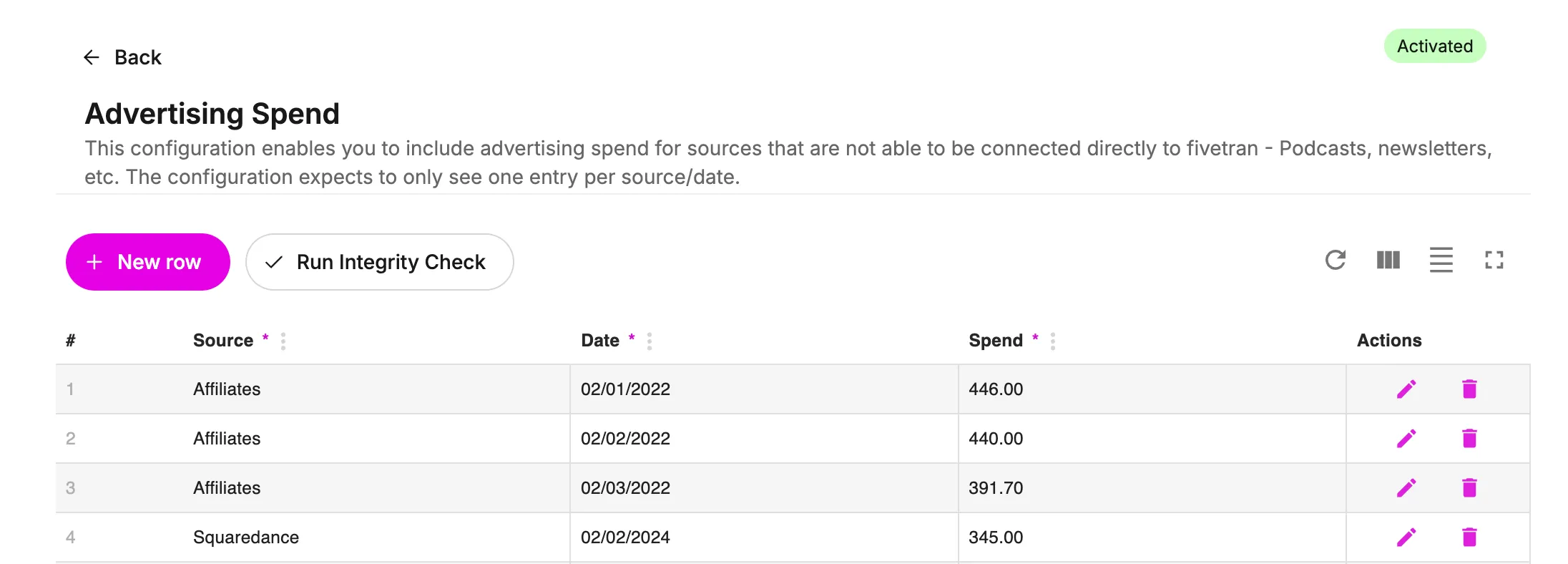This screenshot has width=1568, height=564.
Task: Edit the 02/02/2022 Affiliates row
Action: pos(1406,438)
